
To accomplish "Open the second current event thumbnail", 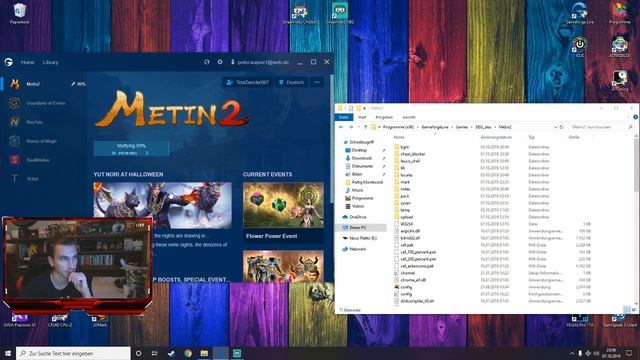I will [283, 266].
